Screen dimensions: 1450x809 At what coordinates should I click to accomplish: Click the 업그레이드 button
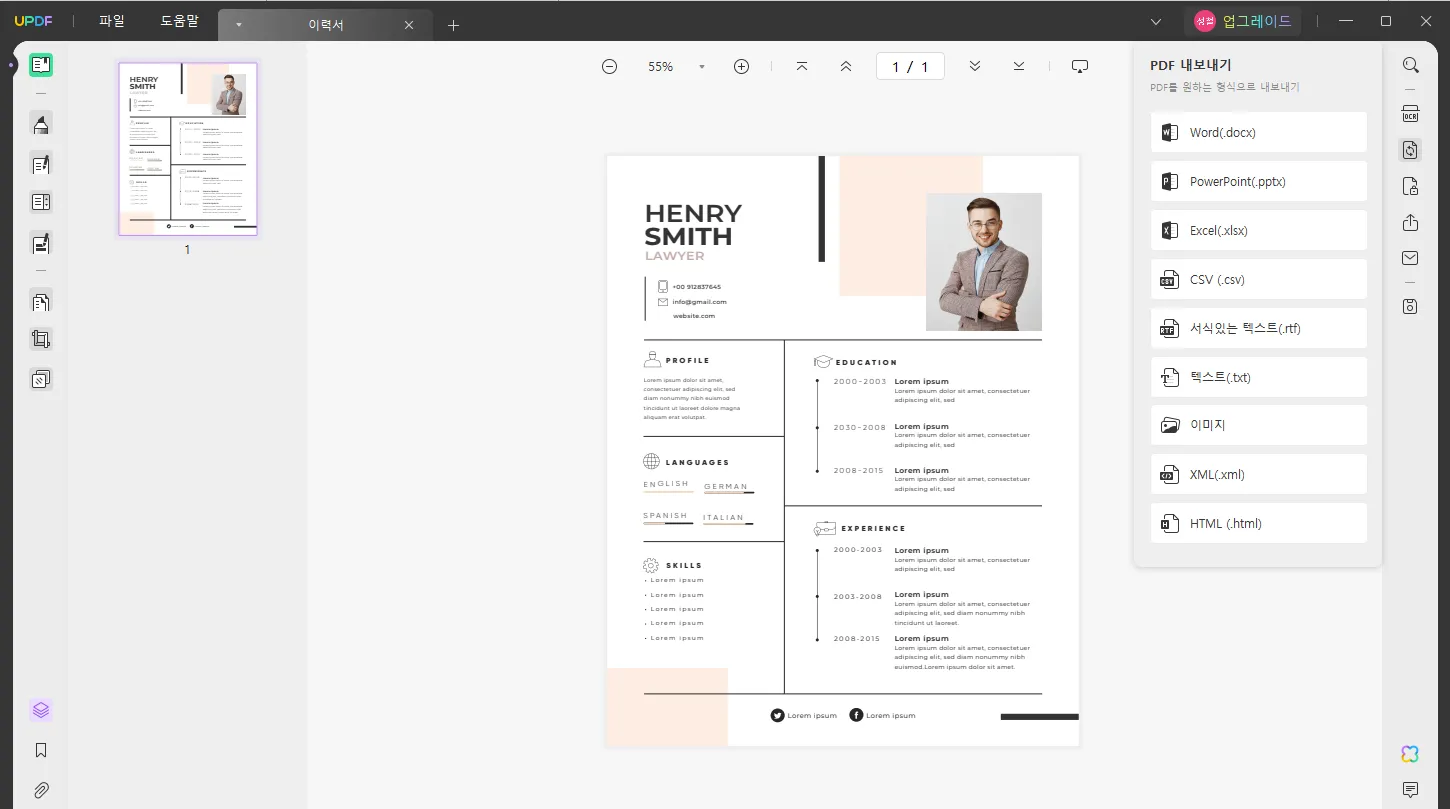pos(1243,21)
